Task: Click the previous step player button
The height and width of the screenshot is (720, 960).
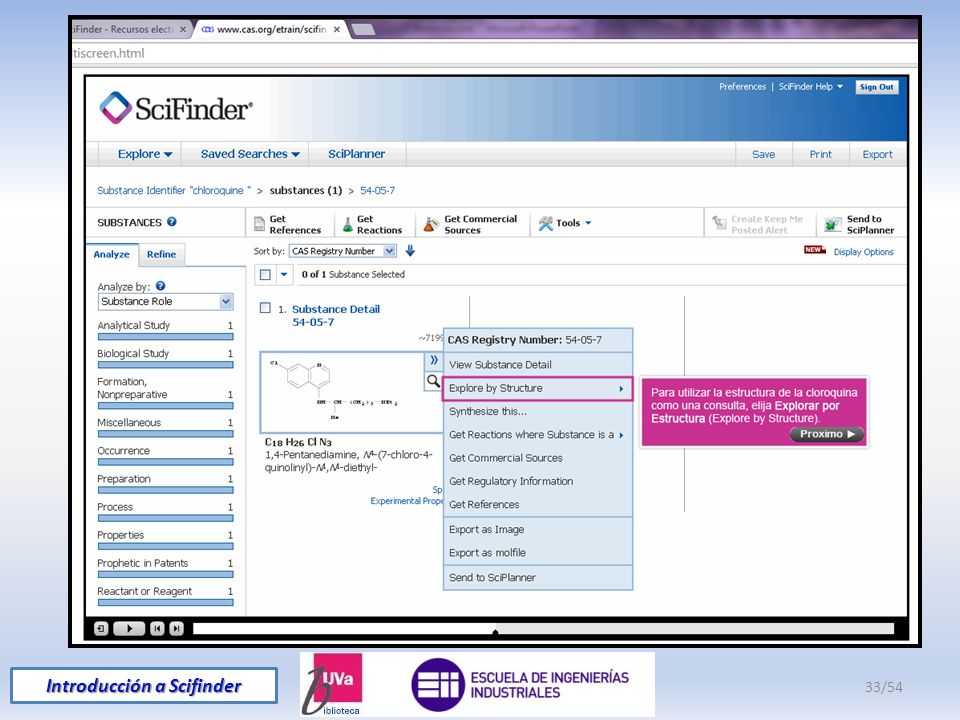Action: [x=157, y=628]
